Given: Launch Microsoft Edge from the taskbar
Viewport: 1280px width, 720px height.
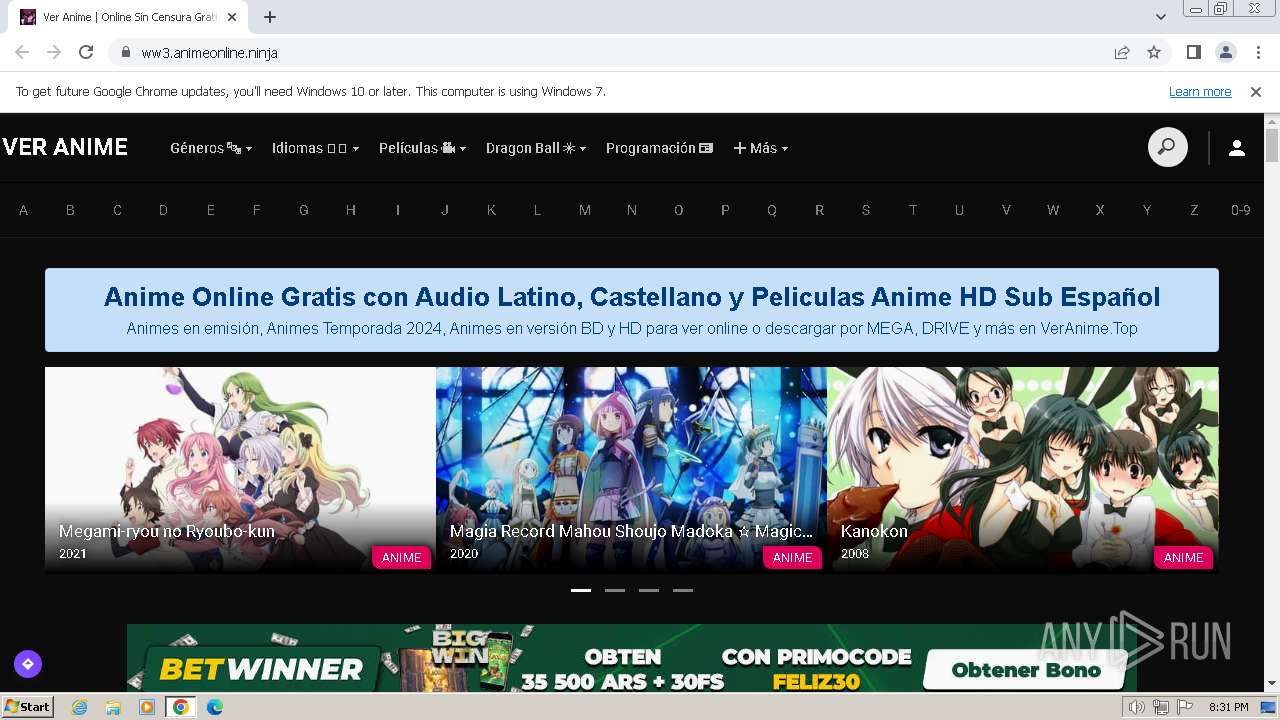Looking at the screenshot, I should point(215,707).
